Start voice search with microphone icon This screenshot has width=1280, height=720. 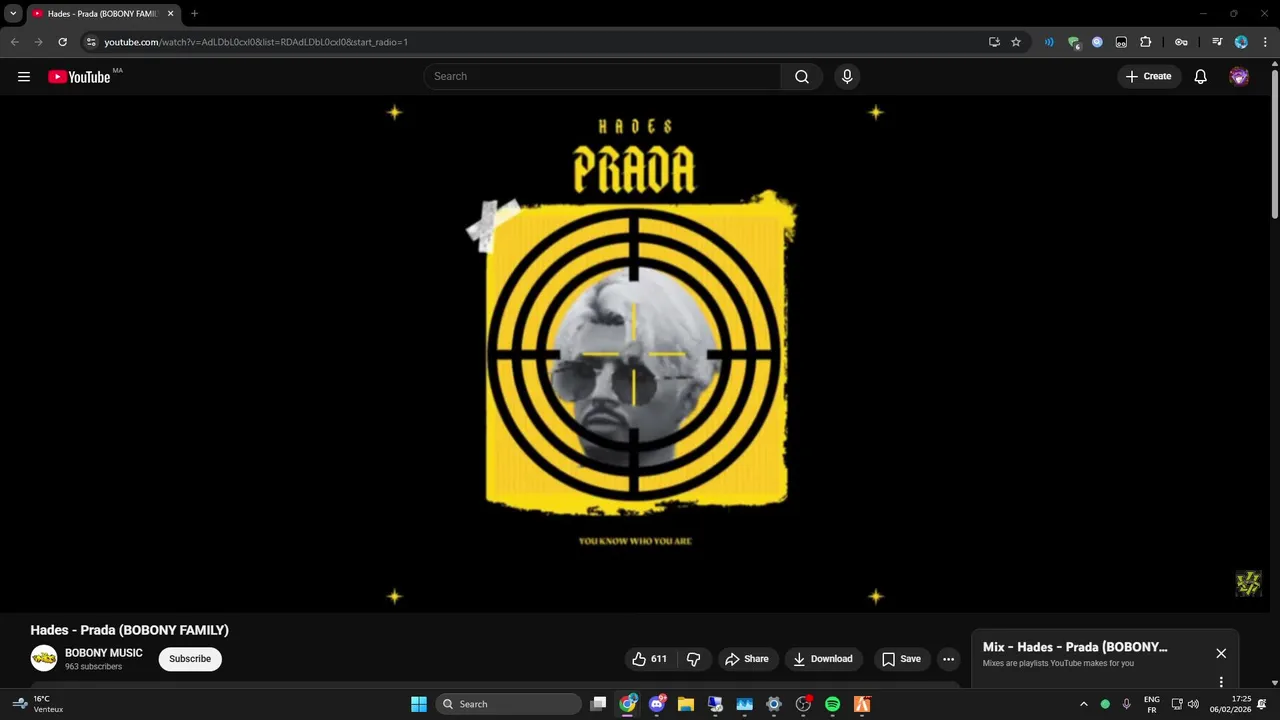[x=847, y=76]
